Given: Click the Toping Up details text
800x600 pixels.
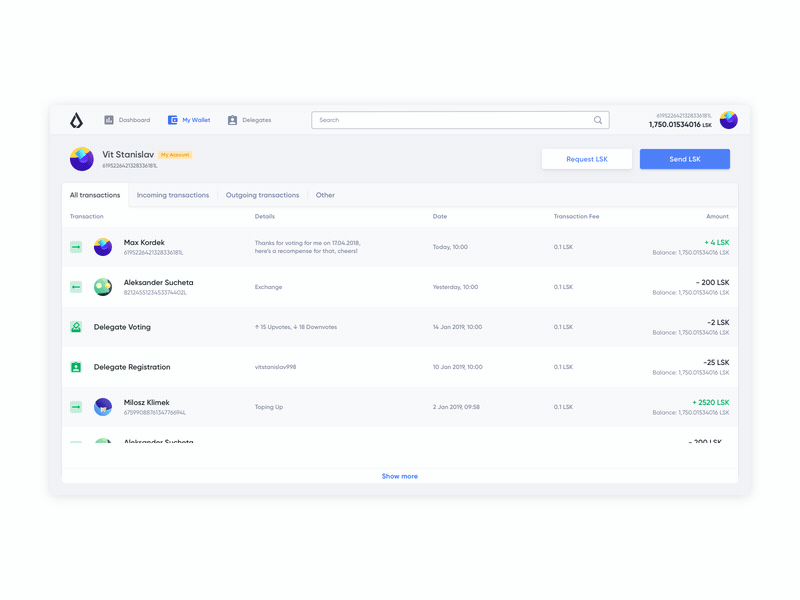Looking at the screenshot, I should click(269, 407).
